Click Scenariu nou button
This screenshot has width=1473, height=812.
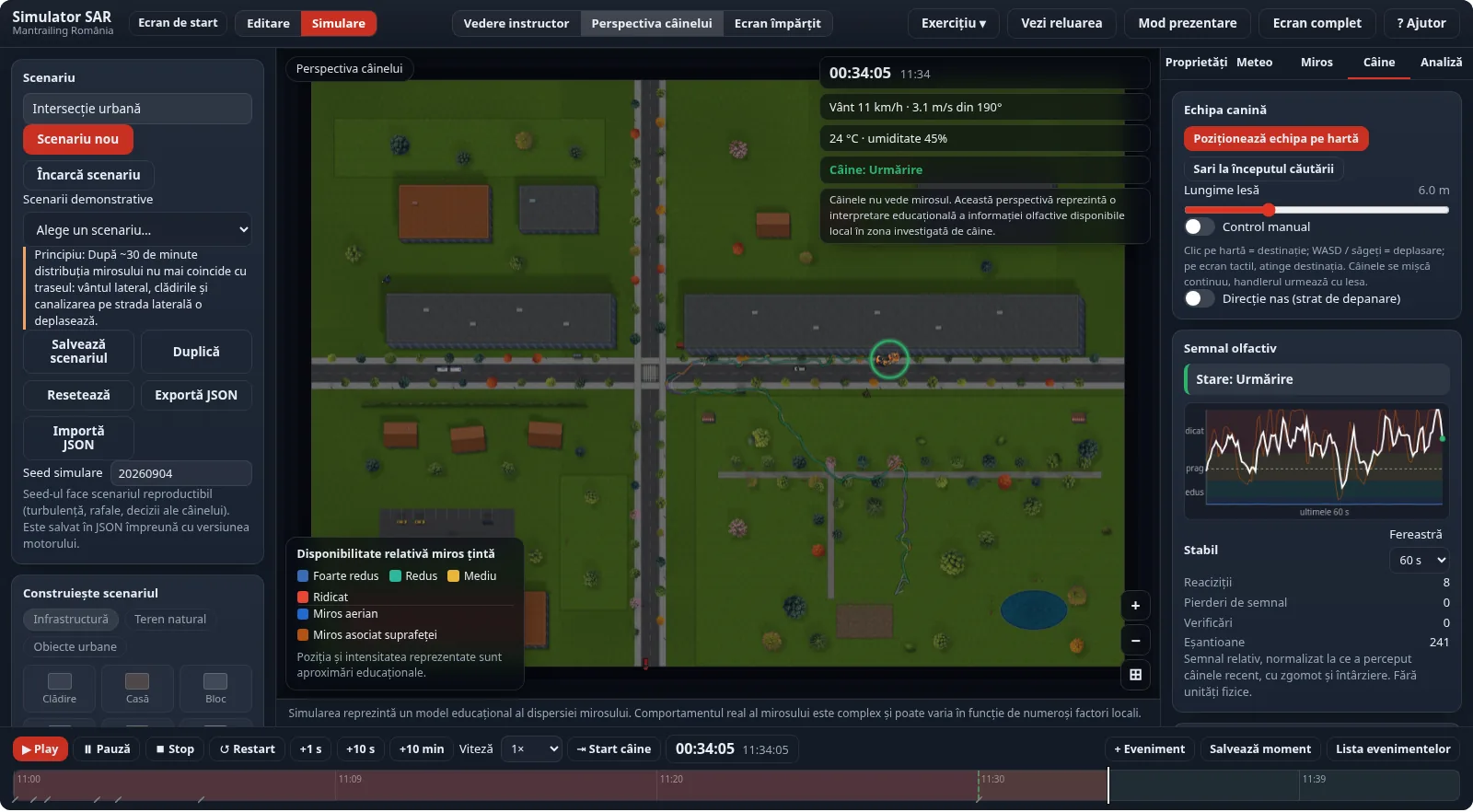(78, 139)
